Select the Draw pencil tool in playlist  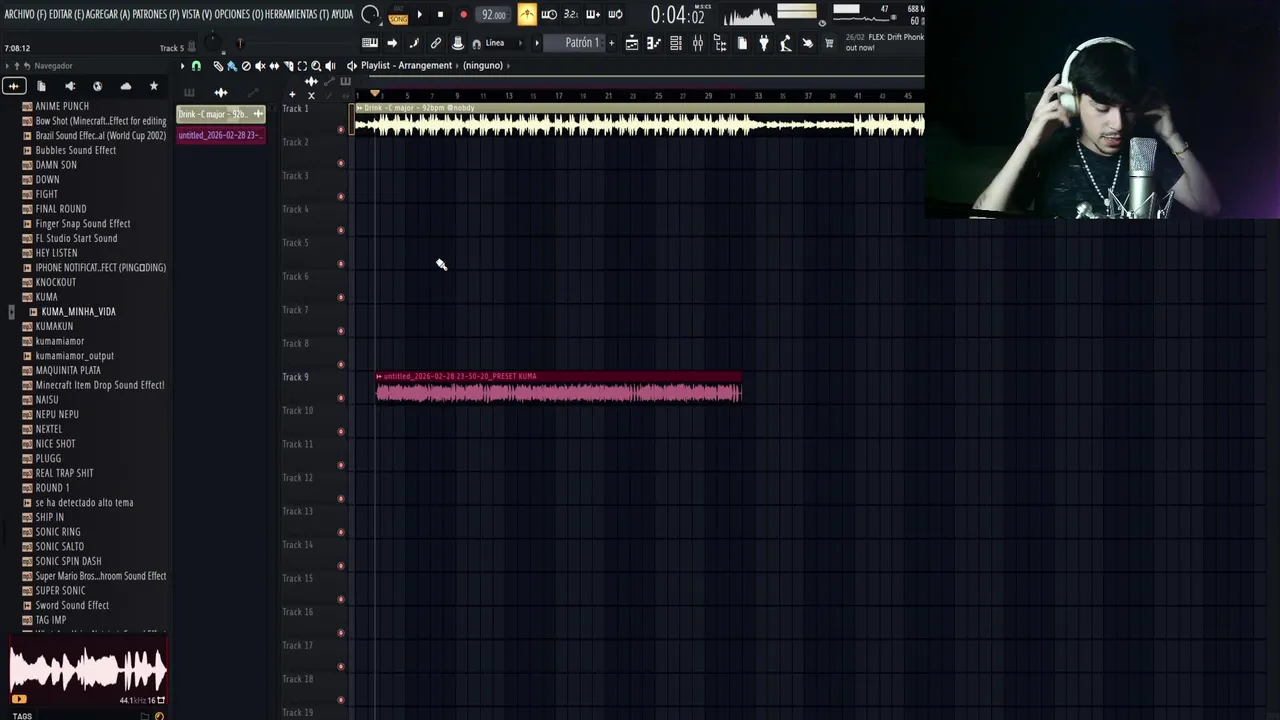pos(218,66)
